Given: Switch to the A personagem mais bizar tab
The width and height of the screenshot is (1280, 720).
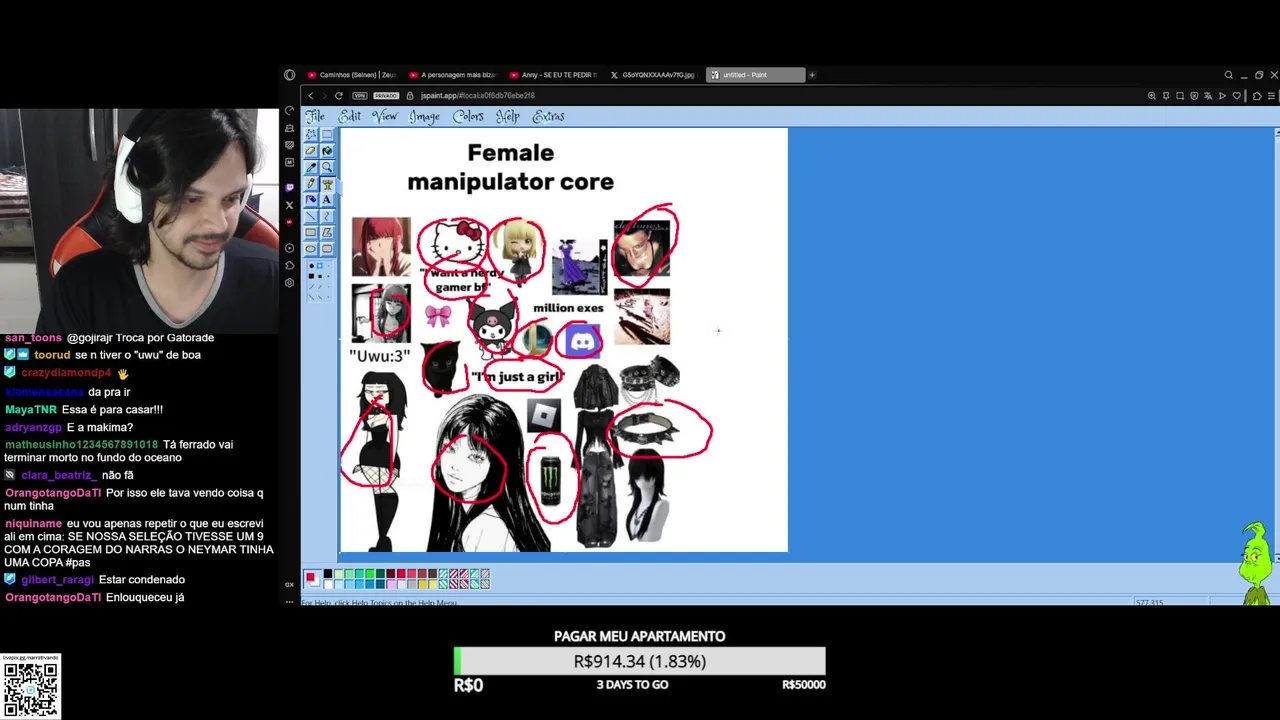Looking at the screenshot, I should (x=452, y=75).
